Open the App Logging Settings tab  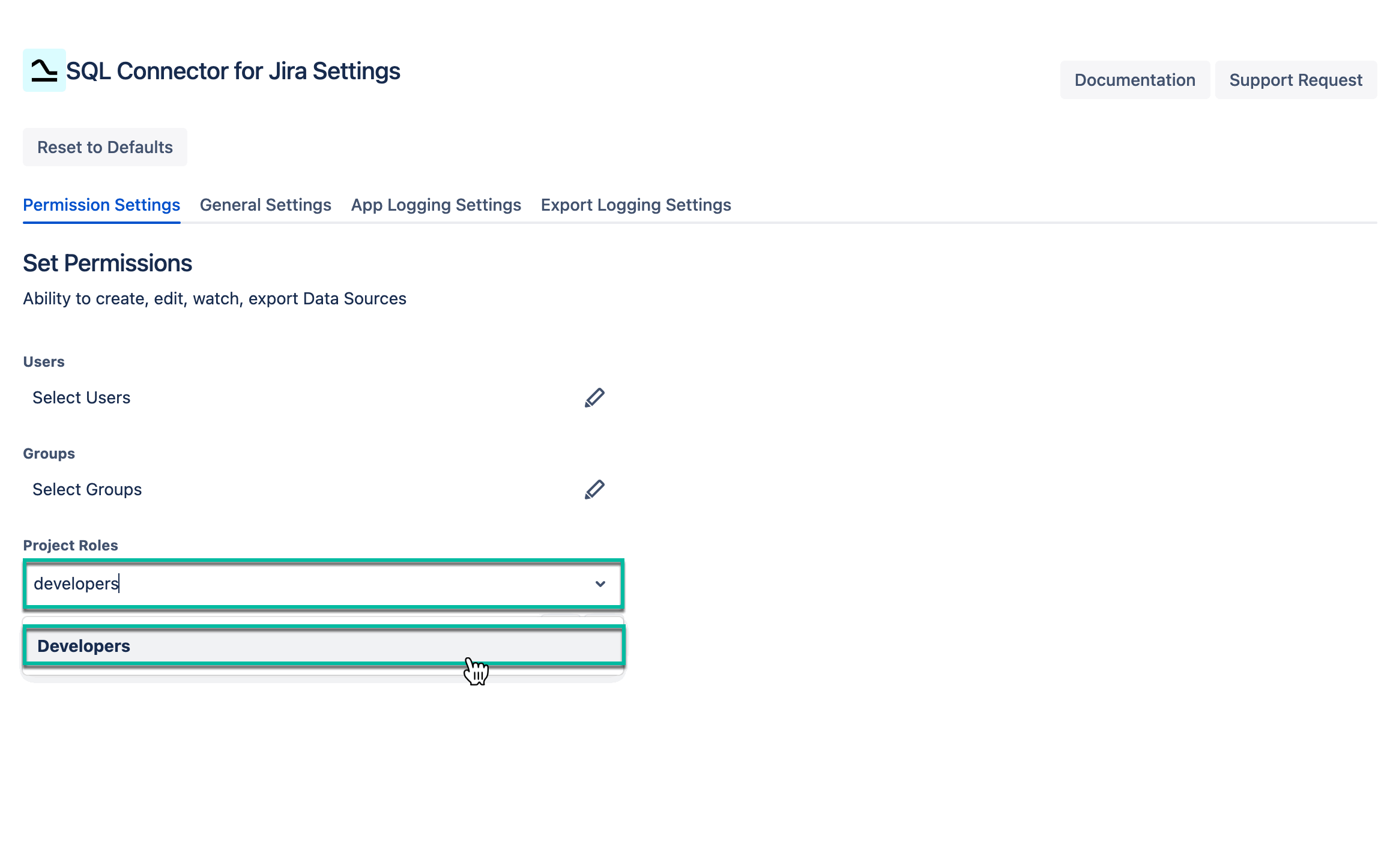pos(435,205)
